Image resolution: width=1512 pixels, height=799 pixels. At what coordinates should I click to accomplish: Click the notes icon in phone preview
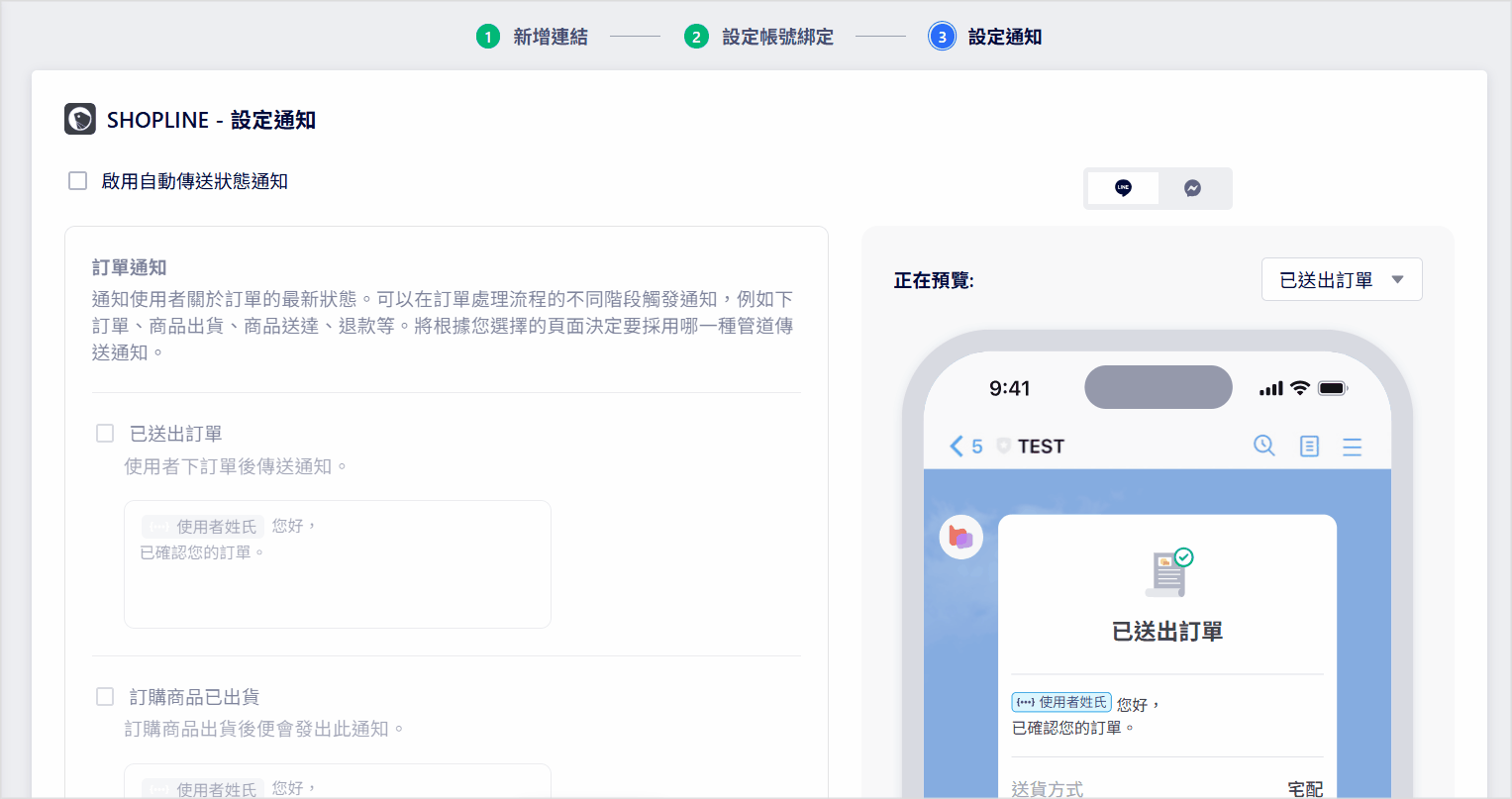1309,447
